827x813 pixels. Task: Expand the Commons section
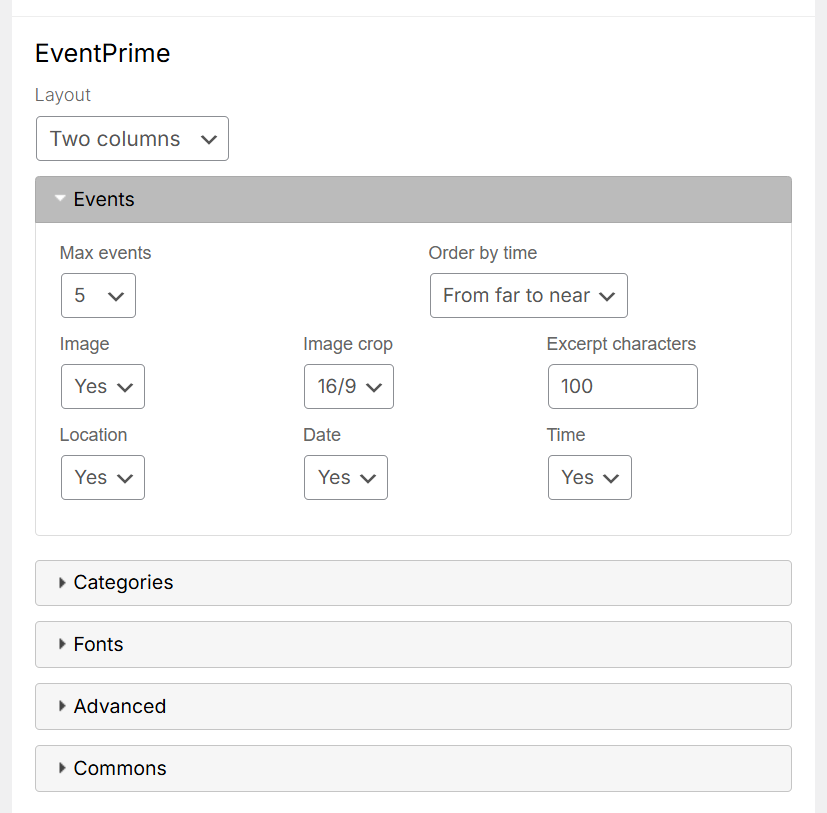(x=413, y=768)
